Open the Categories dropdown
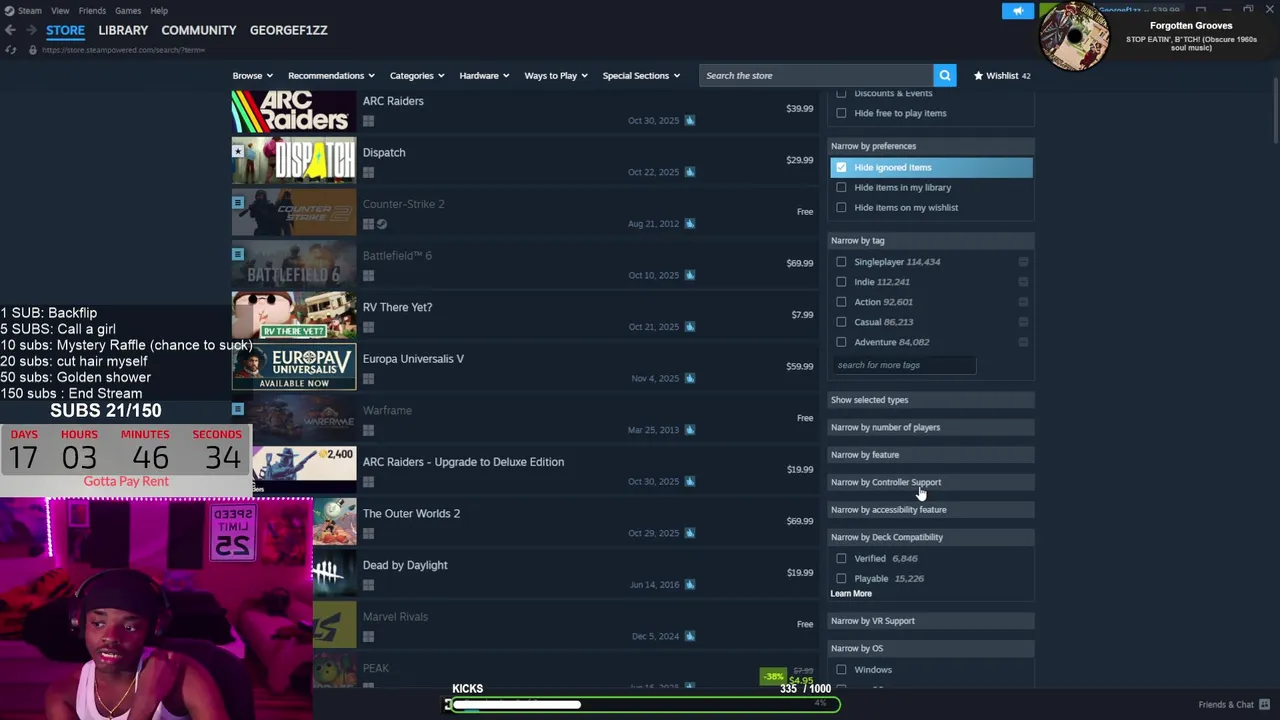This screenshot has width=1280, height=720. 417,75
